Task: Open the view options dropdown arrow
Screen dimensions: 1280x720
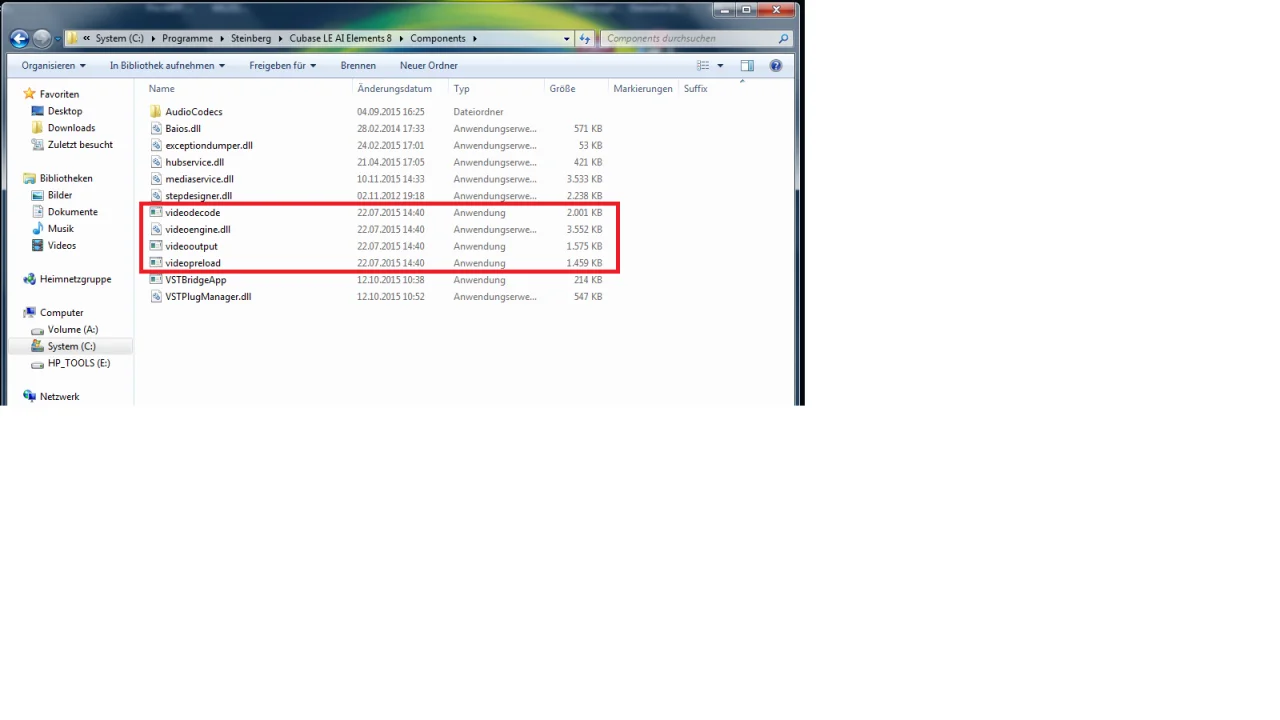Action: pyautogui.click(x=720, y=66)
